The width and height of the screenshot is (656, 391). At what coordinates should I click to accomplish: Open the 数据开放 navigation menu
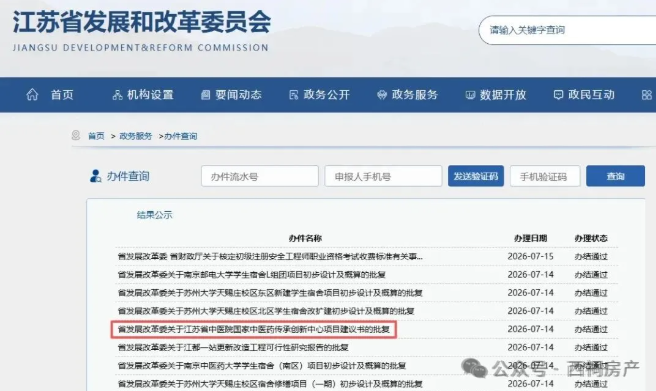[503, 95]
